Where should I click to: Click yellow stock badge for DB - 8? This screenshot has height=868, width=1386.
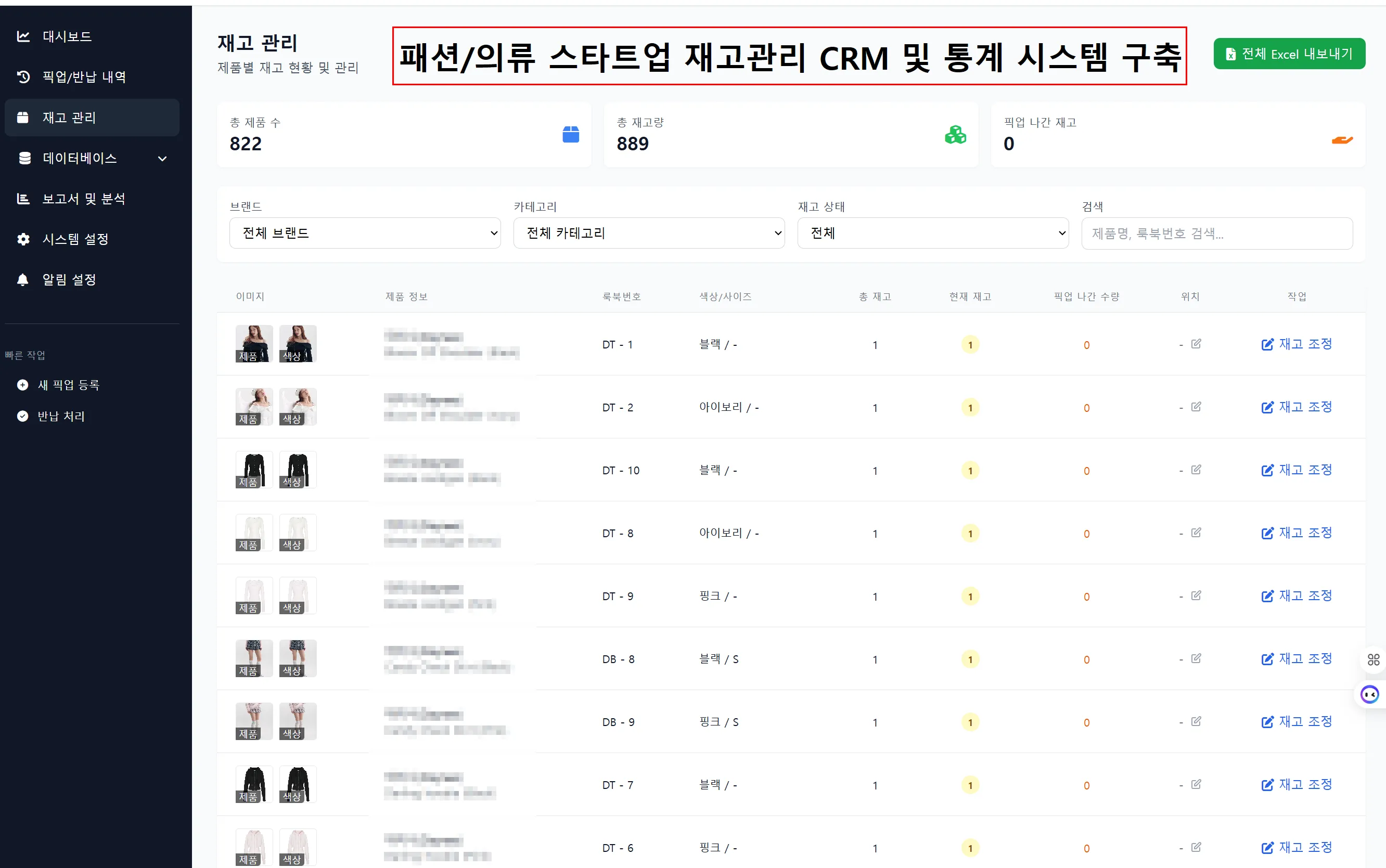tap(970, 659)
